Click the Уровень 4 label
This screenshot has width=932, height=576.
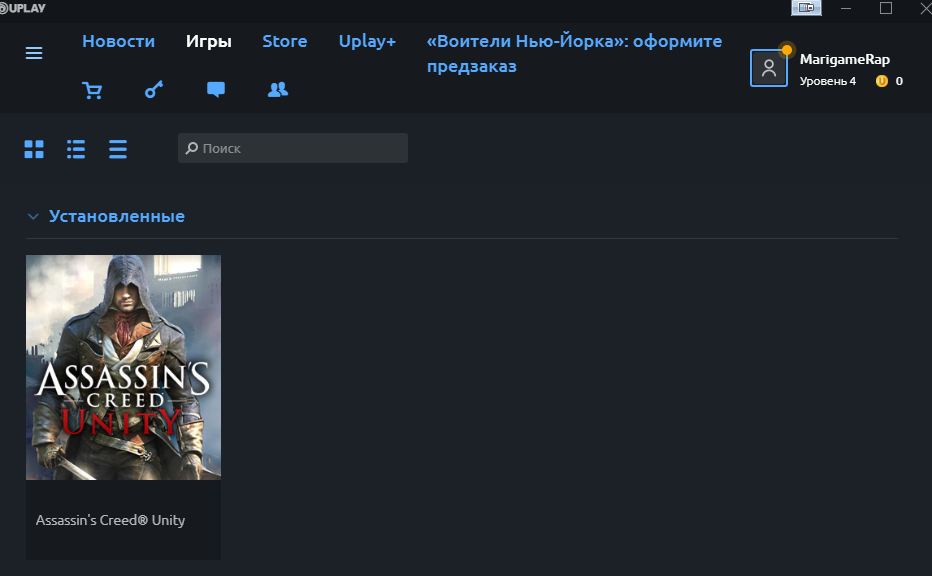tap(827, 81)
